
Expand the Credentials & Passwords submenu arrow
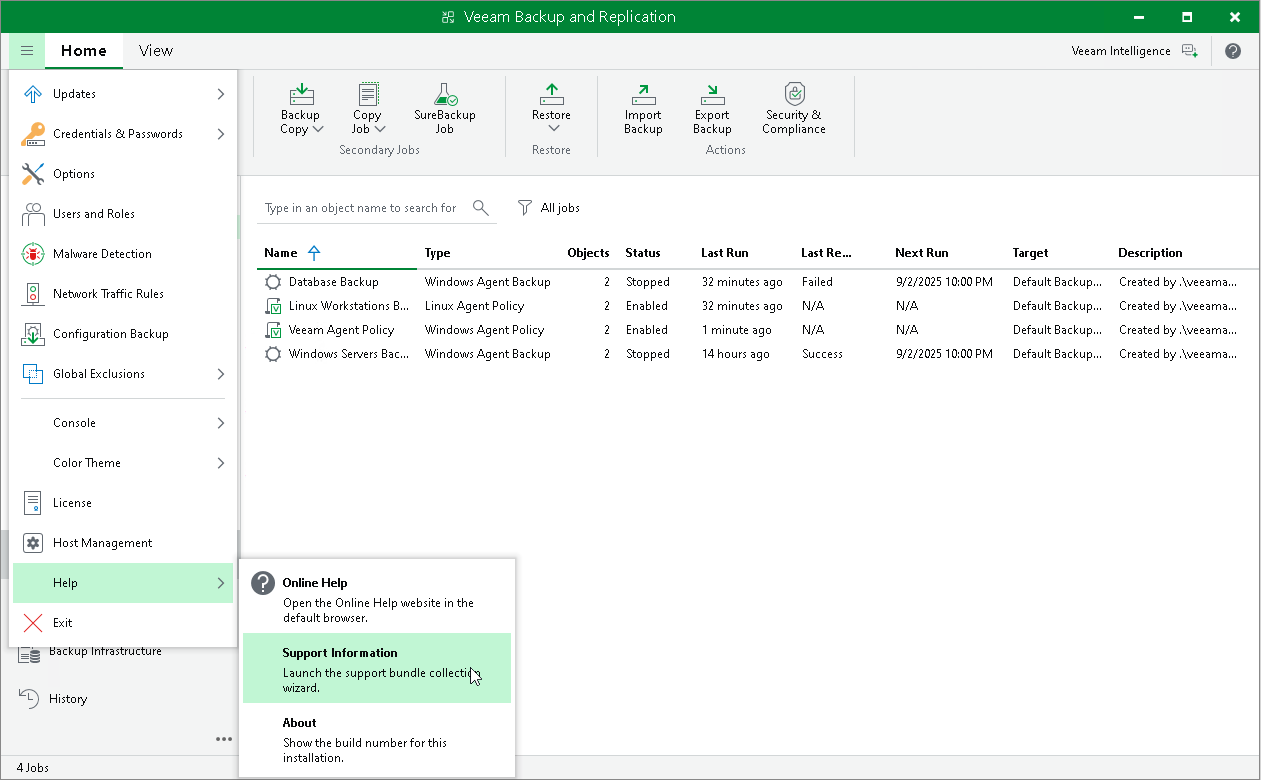220,134
